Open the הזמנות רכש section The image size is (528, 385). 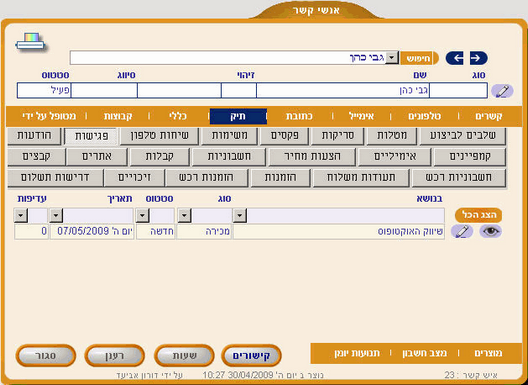(206, 178)
